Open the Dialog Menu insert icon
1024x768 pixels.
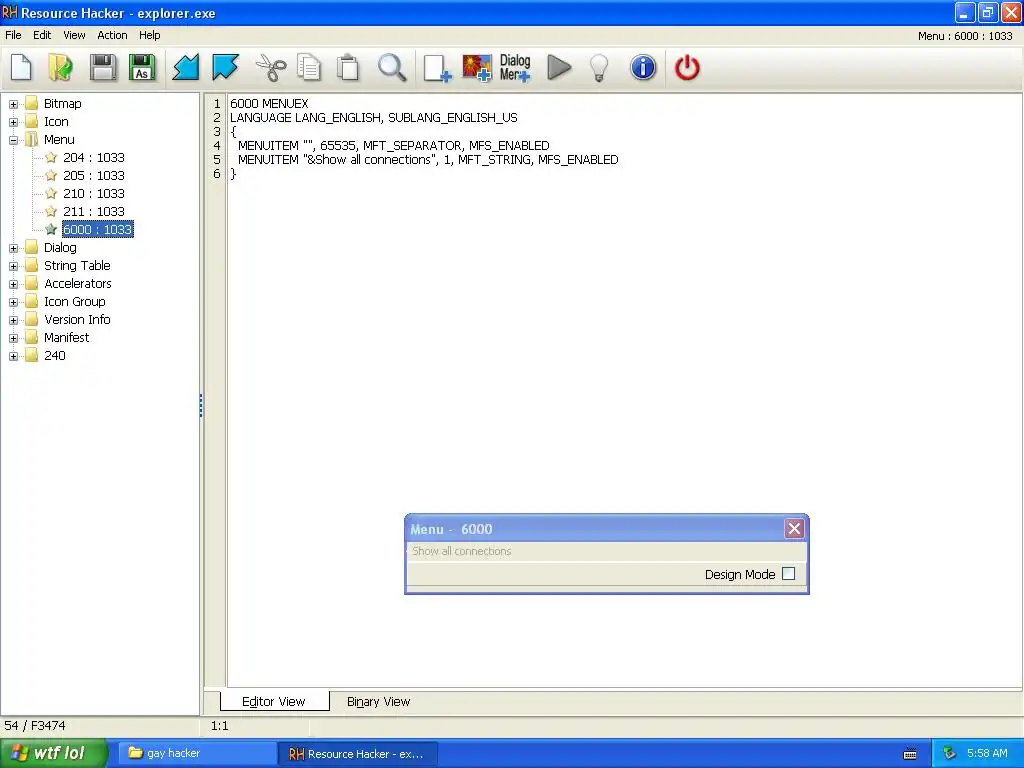(515, 68)
